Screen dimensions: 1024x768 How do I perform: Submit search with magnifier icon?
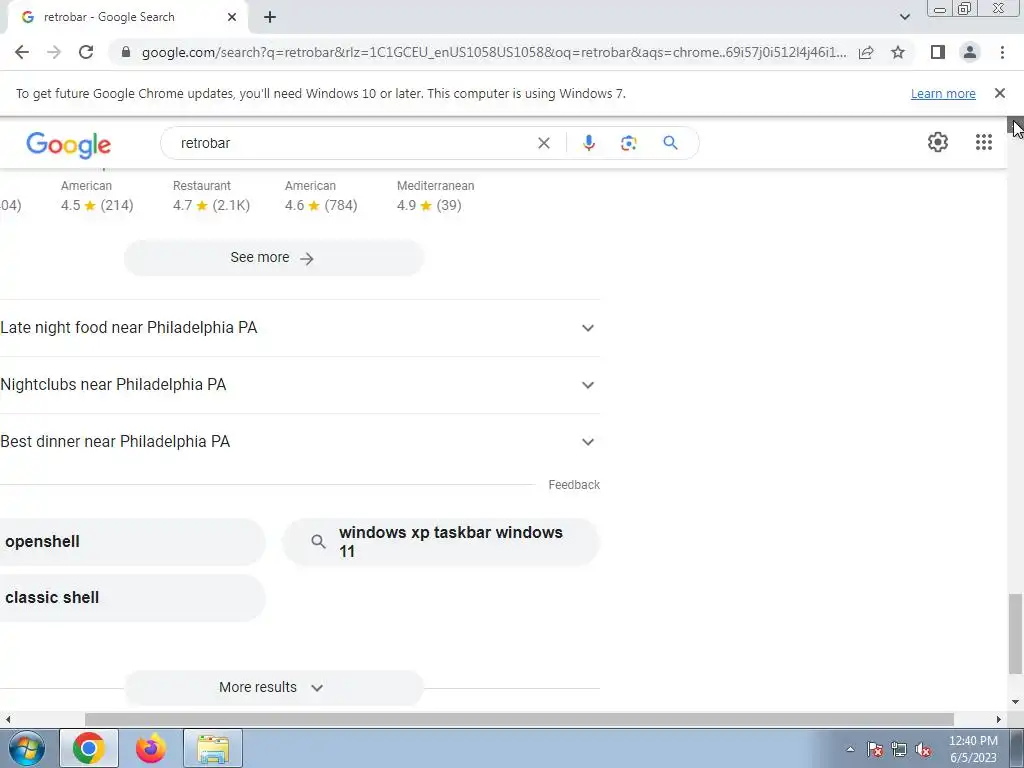[x=670, y=143]
